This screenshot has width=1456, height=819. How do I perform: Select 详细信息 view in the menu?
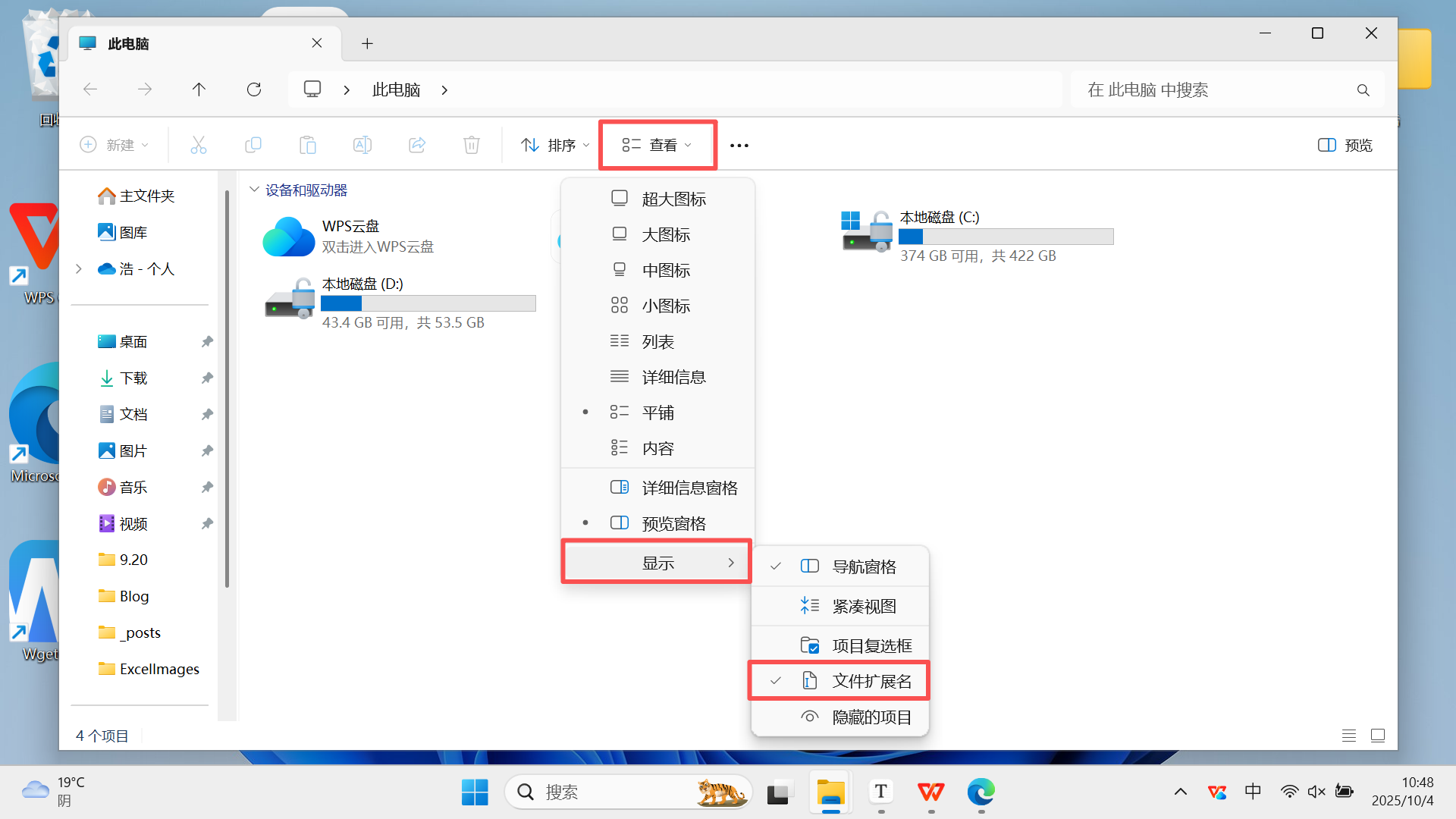[673, 377]
